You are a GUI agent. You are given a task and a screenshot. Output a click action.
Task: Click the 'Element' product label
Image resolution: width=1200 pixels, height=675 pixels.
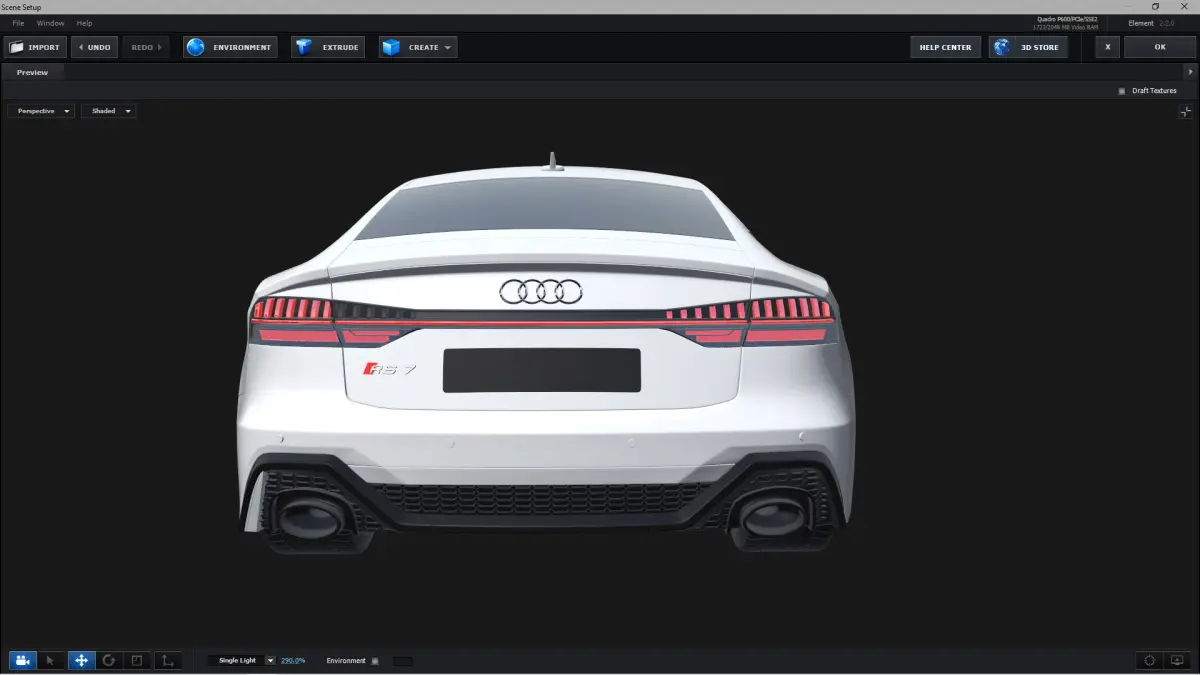tap(1141, 22)
